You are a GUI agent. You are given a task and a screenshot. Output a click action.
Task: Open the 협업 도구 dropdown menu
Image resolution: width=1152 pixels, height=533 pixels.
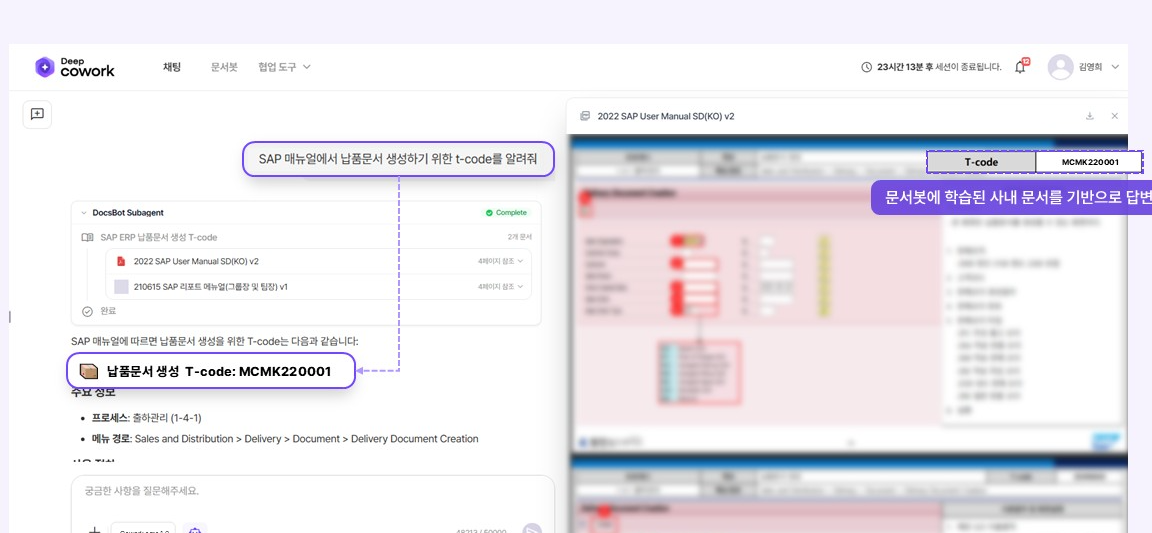(x=284, y=67)
